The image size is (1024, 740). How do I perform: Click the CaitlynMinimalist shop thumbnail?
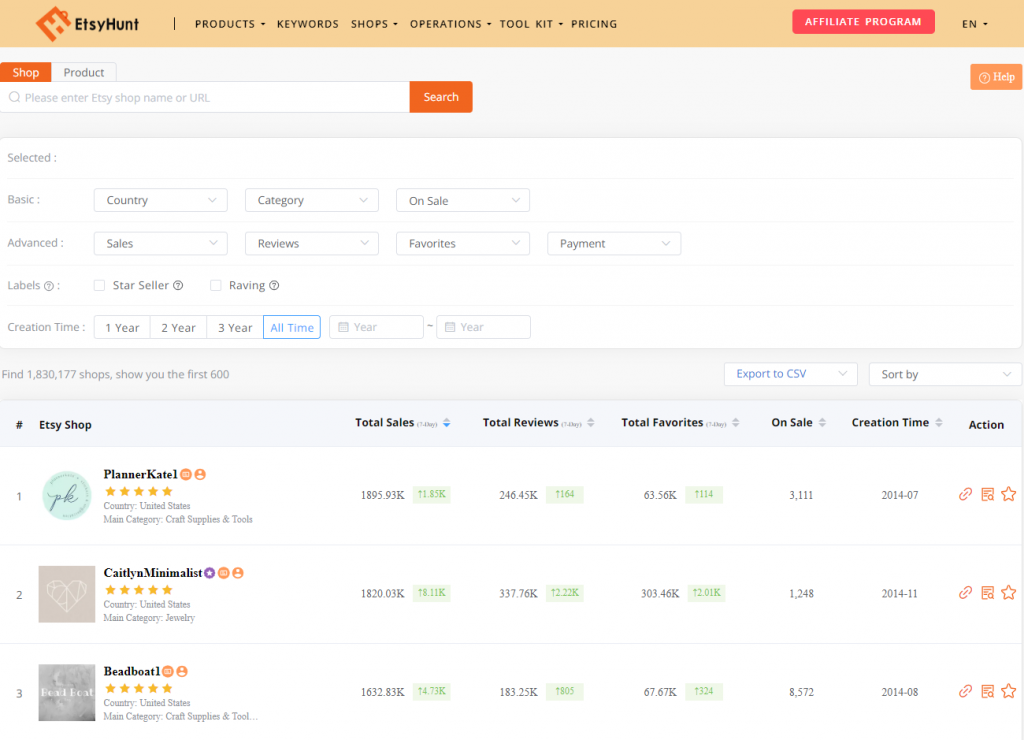point(66,593)
